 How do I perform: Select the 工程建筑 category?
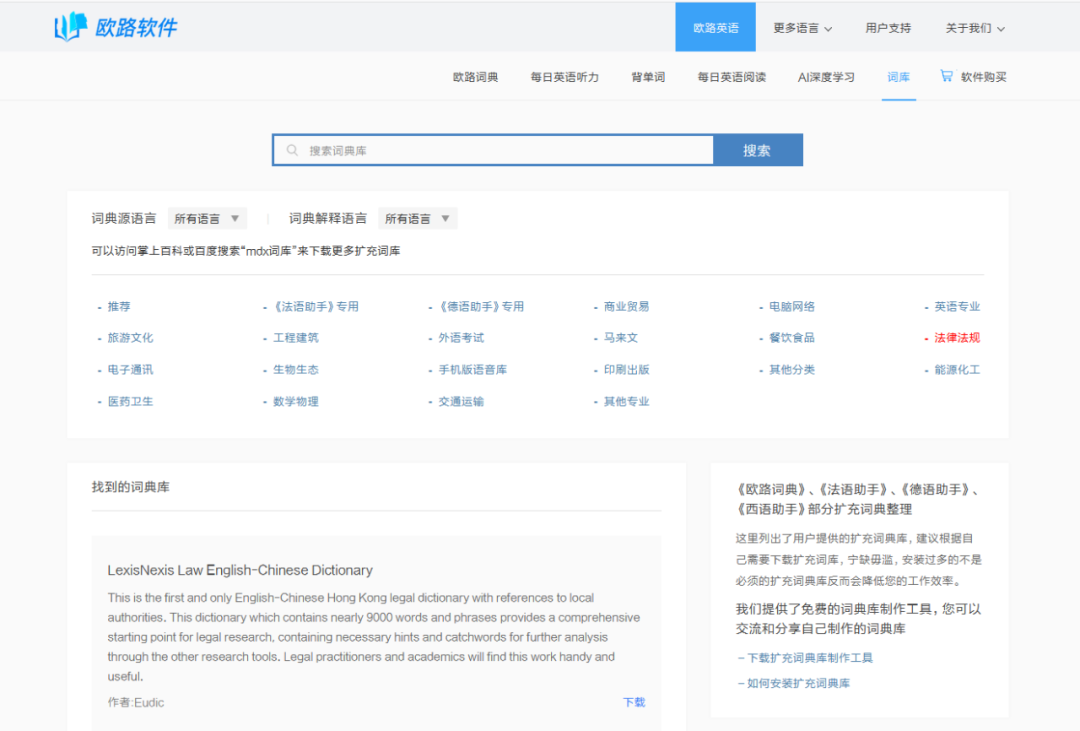point(295,338)
